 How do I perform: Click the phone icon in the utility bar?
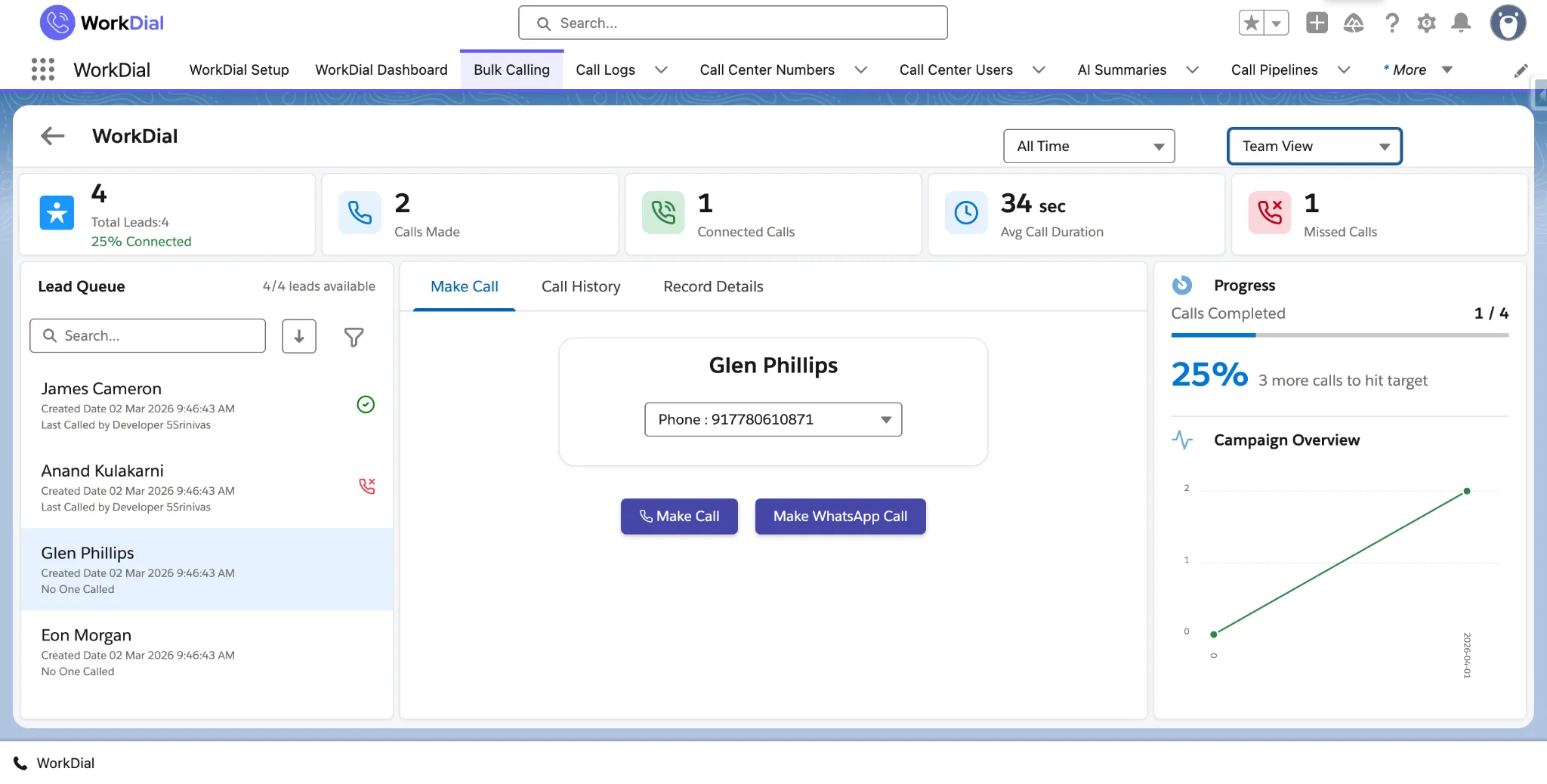(x=20, y=763)
